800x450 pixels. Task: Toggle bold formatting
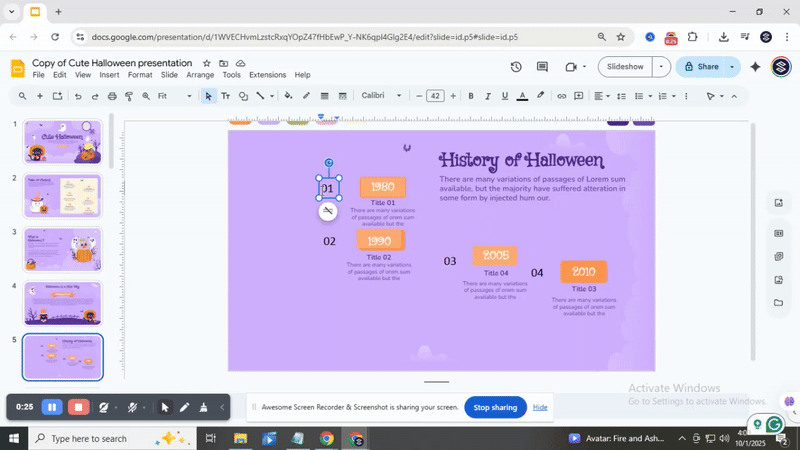click(472, 96)
